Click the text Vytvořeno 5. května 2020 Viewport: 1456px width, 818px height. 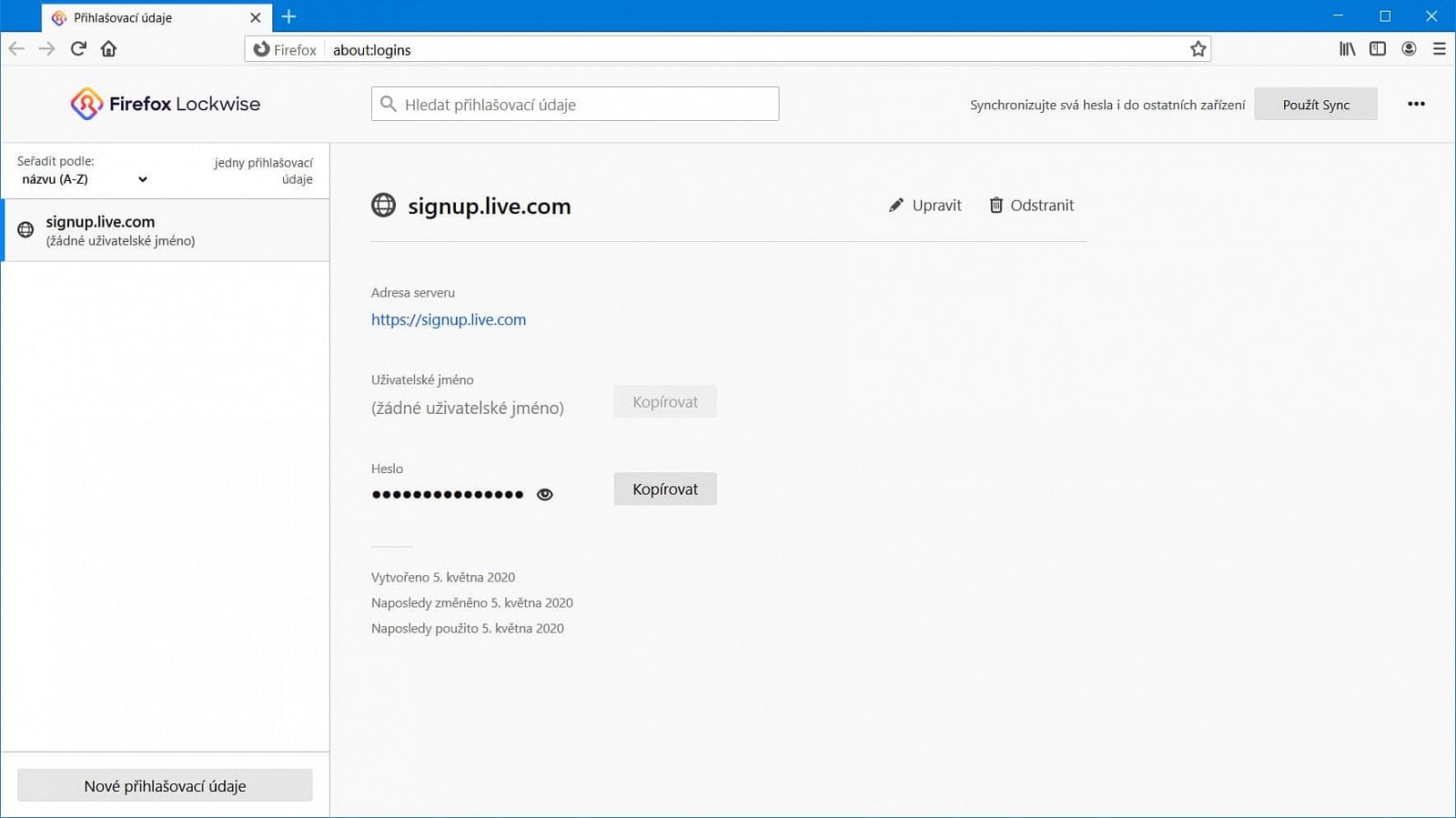coord(443,577)
